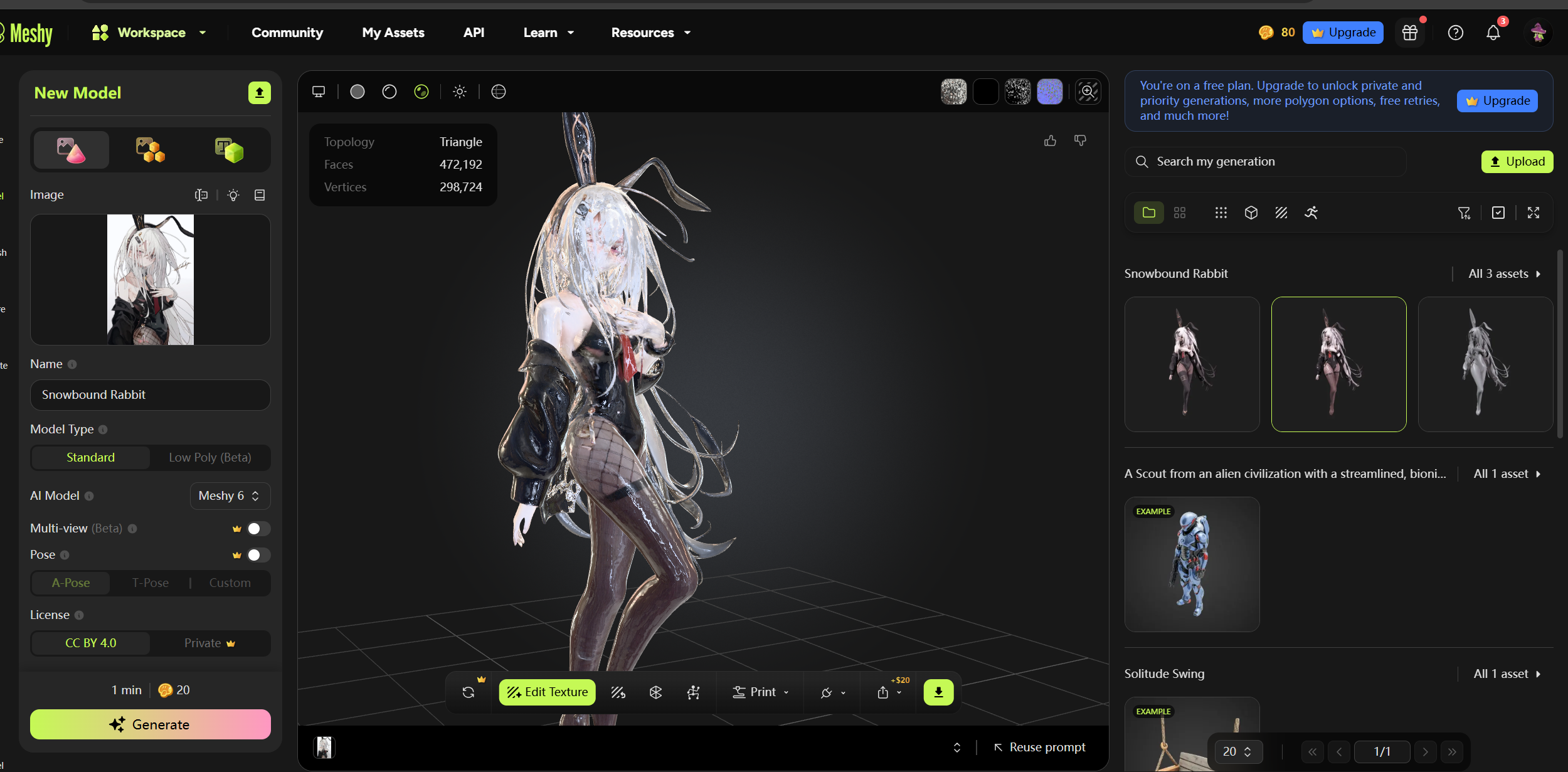This screenshot has height=772, width=1568.
Task: Click the Generate button
Action: pos(151,724)
